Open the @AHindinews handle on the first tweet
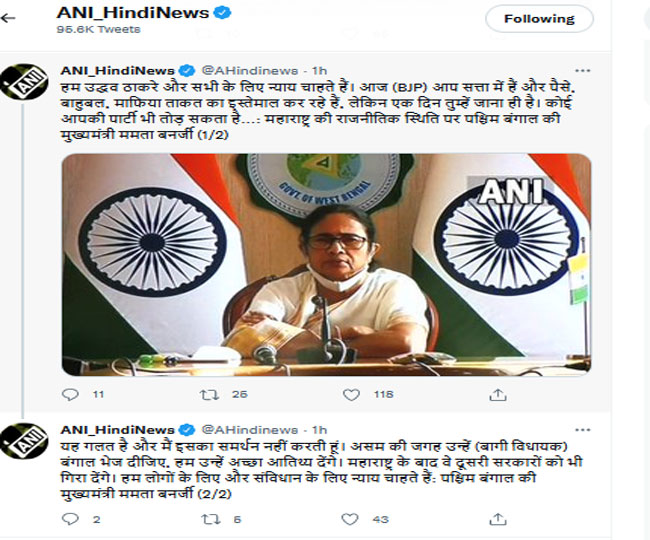650x540 pixels. click(x=250, y=70)
